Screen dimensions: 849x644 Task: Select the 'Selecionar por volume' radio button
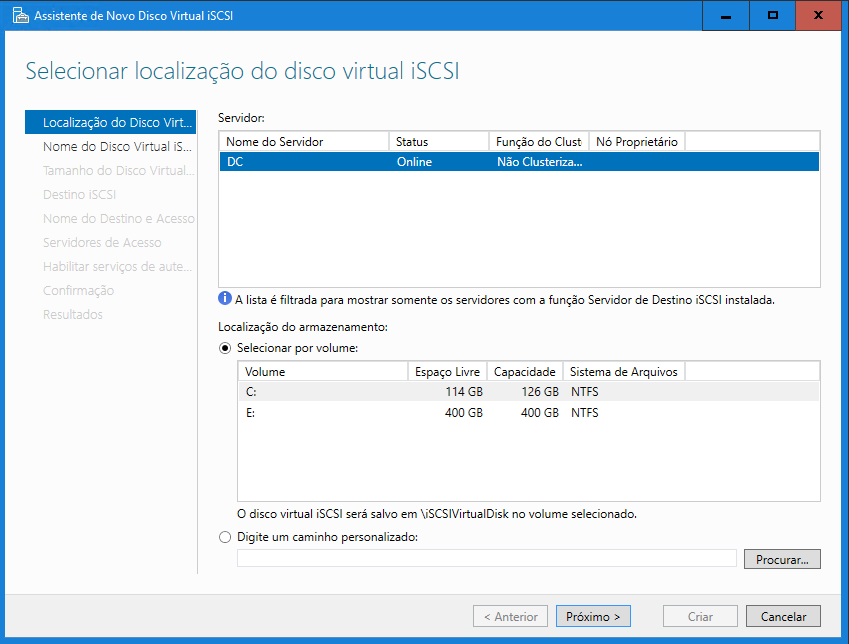[x=225, y=348]
